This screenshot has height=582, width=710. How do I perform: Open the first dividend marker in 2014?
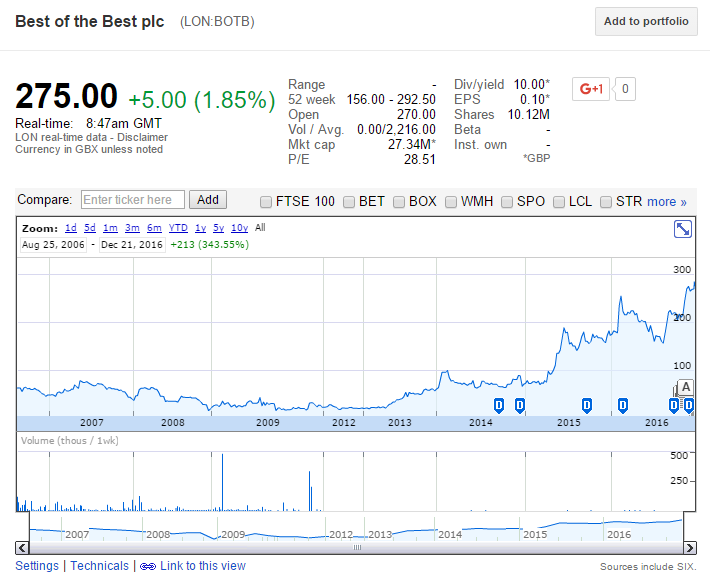point(499,405)
